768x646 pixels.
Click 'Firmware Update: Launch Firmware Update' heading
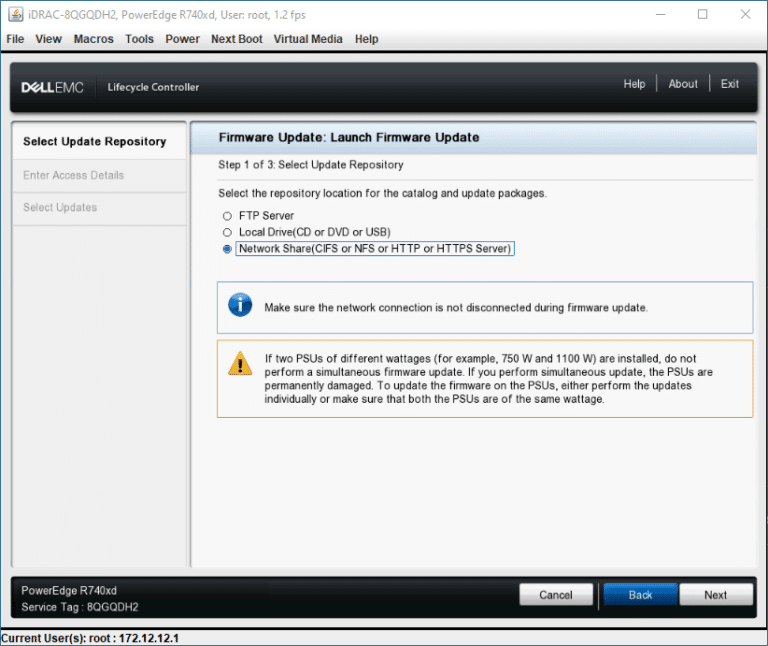[349, 137]
